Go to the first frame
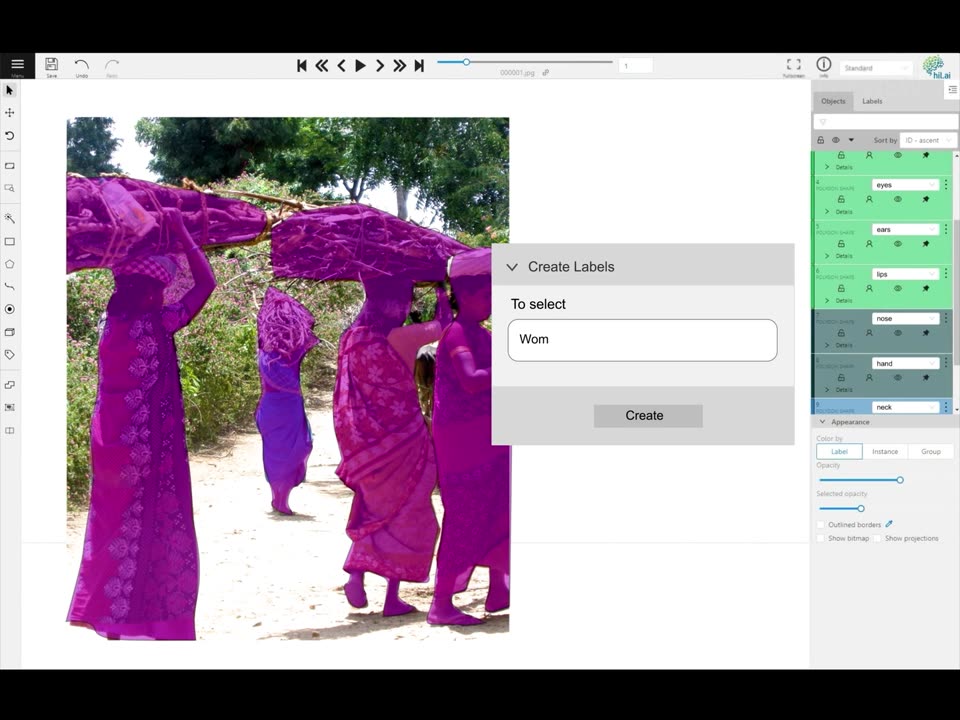This screenshot has height=720, width=960. pos(301,66)
